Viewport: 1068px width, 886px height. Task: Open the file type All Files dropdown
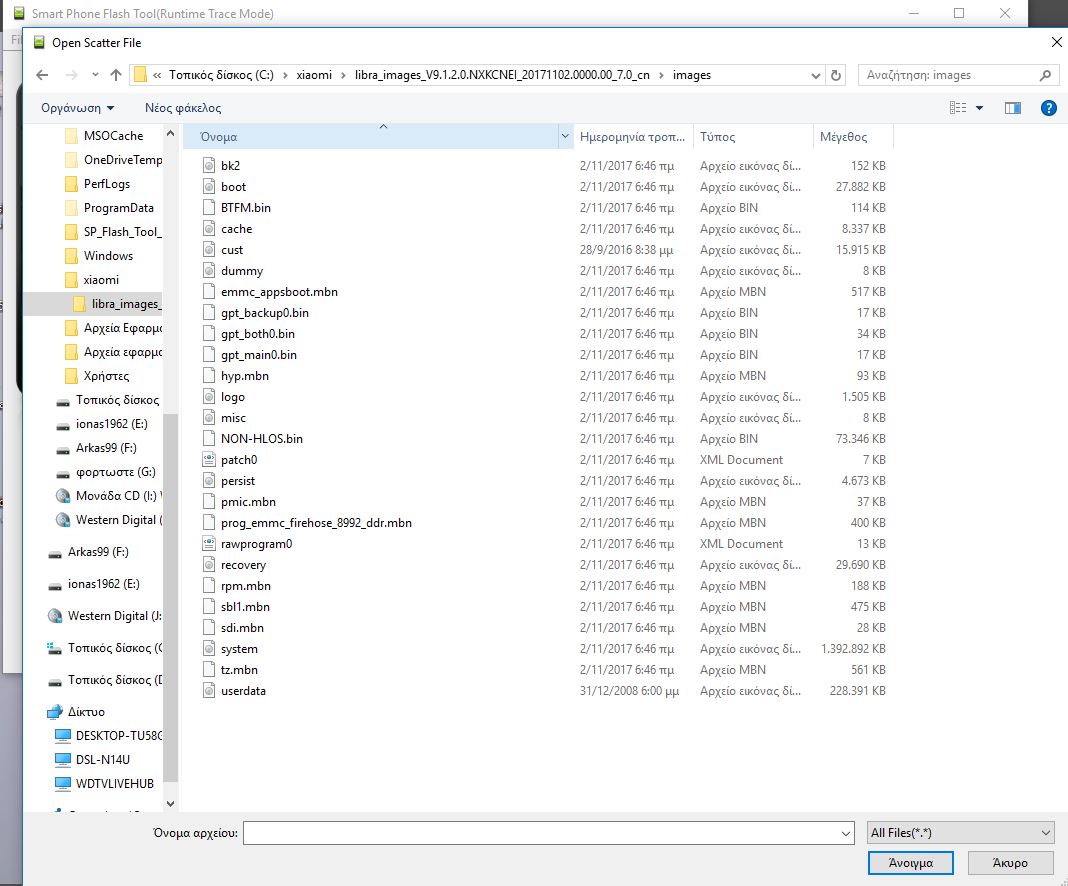960,832
